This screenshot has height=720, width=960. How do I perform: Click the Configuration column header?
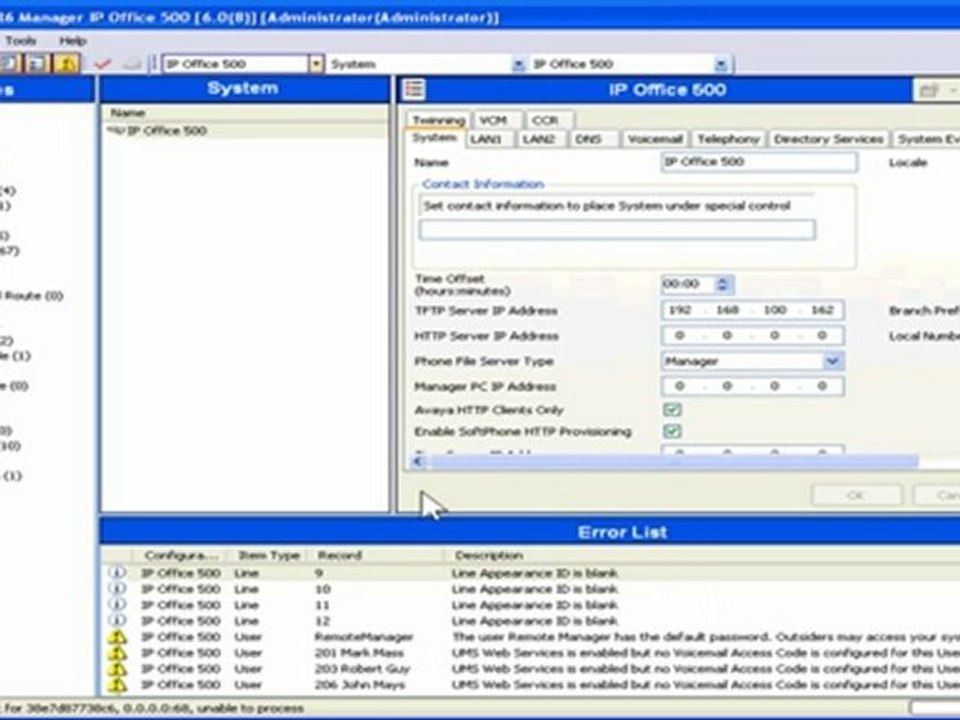181,555
